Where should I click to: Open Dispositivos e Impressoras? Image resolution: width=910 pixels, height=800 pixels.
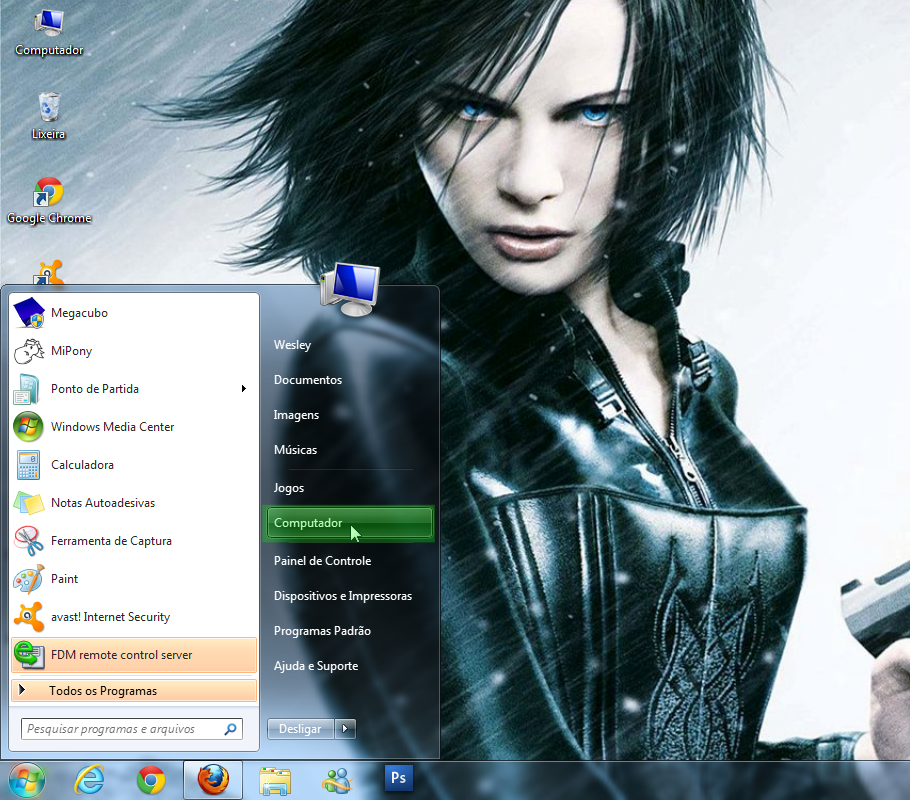click(x=342, y=596)
